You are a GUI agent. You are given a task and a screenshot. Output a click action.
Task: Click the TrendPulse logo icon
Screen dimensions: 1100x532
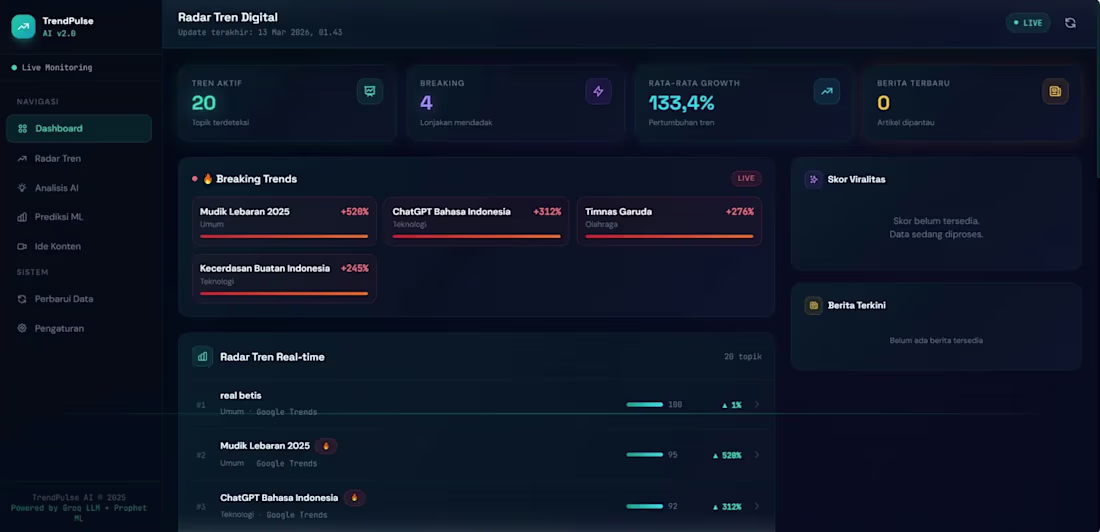point(23,27)
